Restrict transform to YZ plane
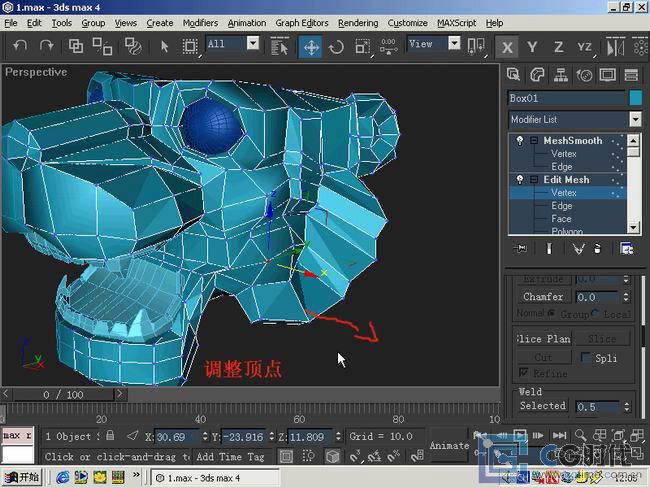This screenshot has height=488, width=650. pos(585,46)
